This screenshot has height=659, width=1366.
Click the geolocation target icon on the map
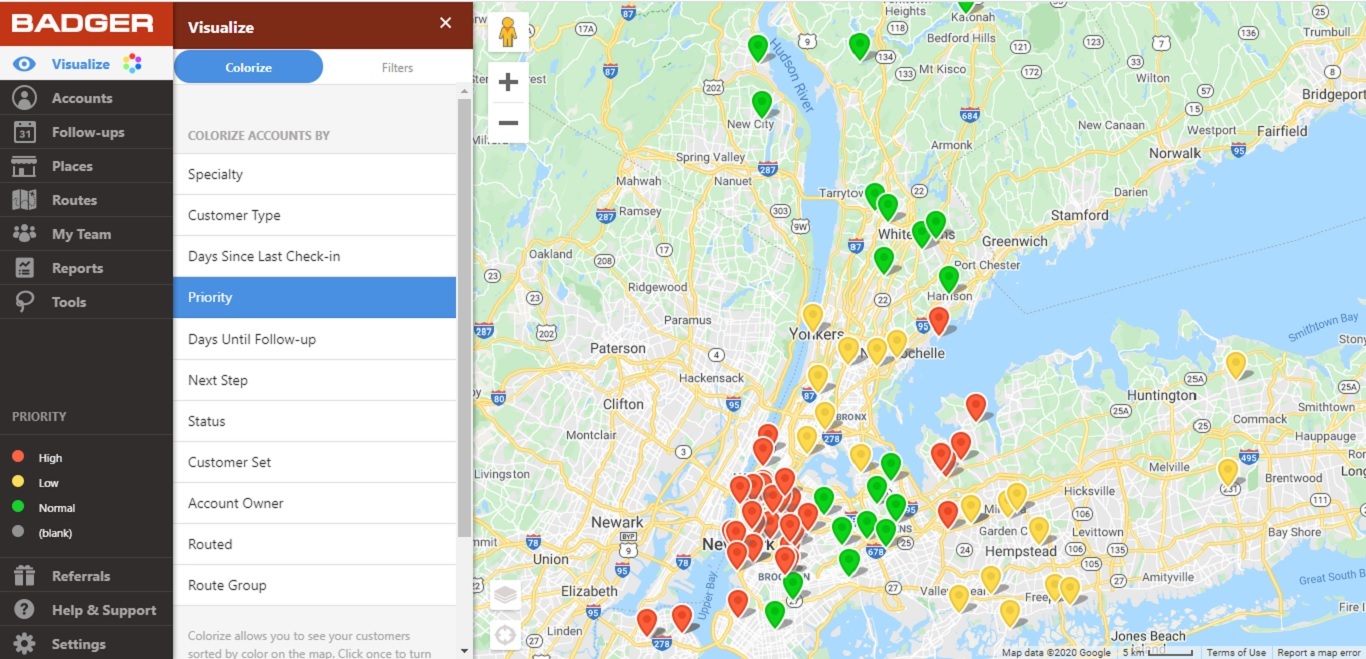click(505, 634)
